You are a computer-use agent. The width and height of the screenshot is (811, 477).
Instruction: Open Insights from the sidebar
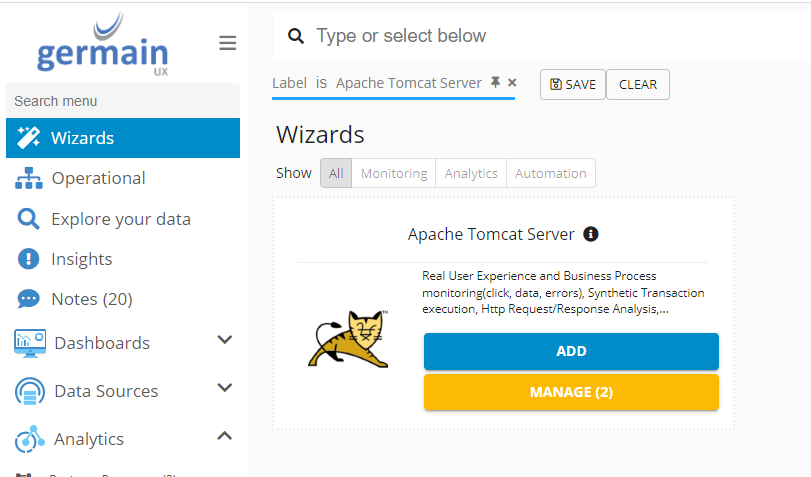click(x=81, y=259)
